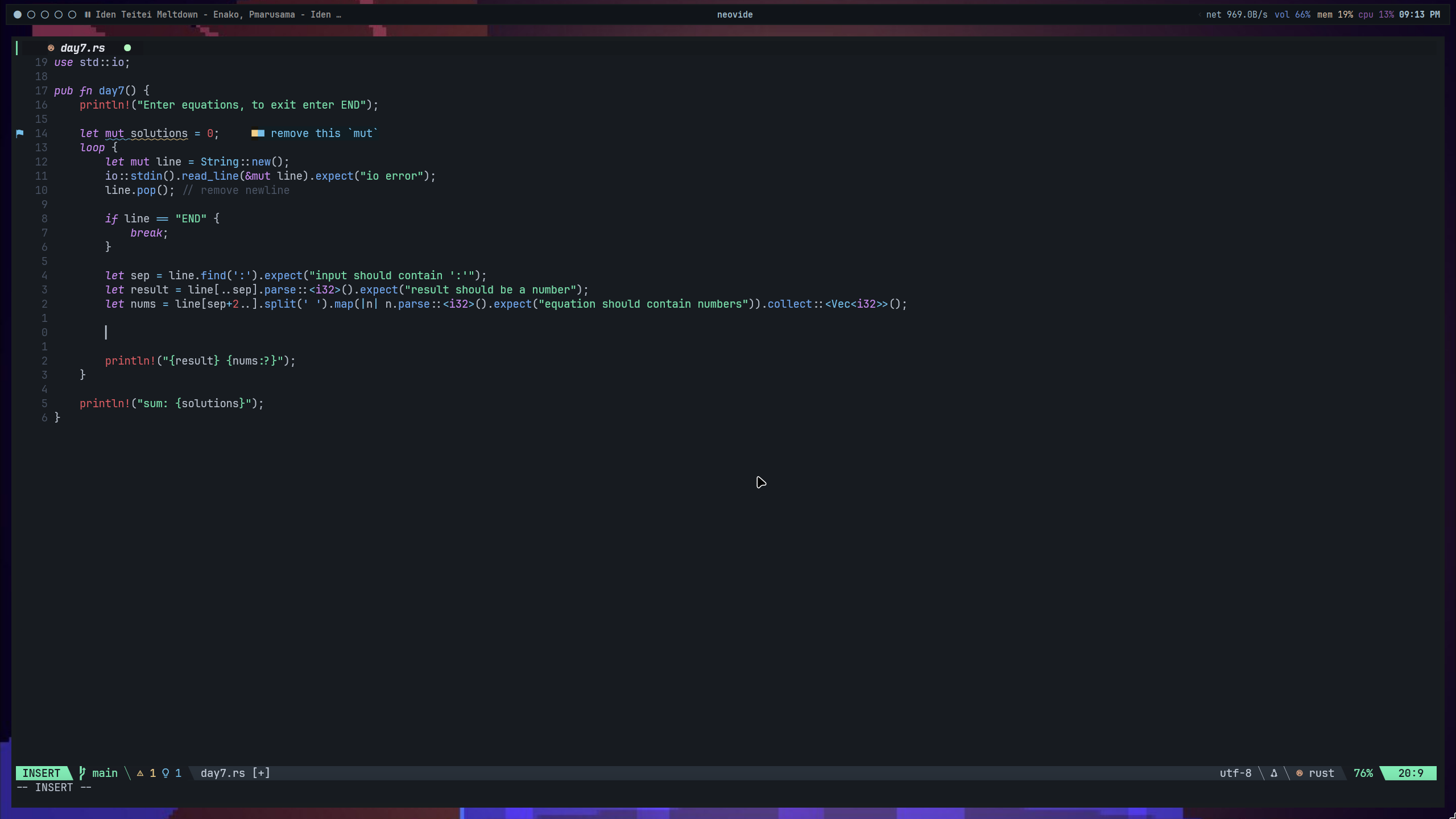
Task: Click the main branch name in statusline
Action: coord(105,773)
